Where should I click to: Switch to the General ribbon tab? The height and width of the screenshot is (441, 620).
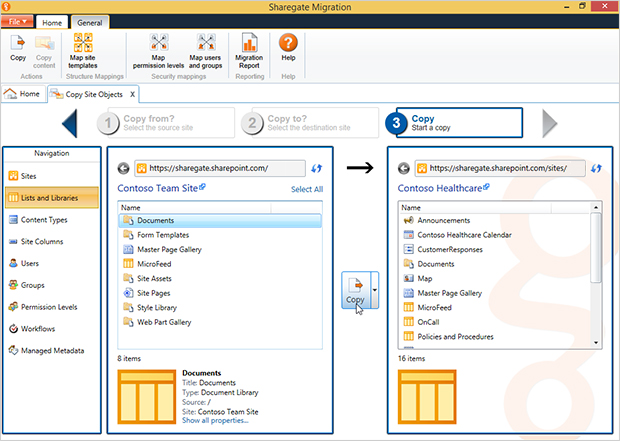pos(90,23)
